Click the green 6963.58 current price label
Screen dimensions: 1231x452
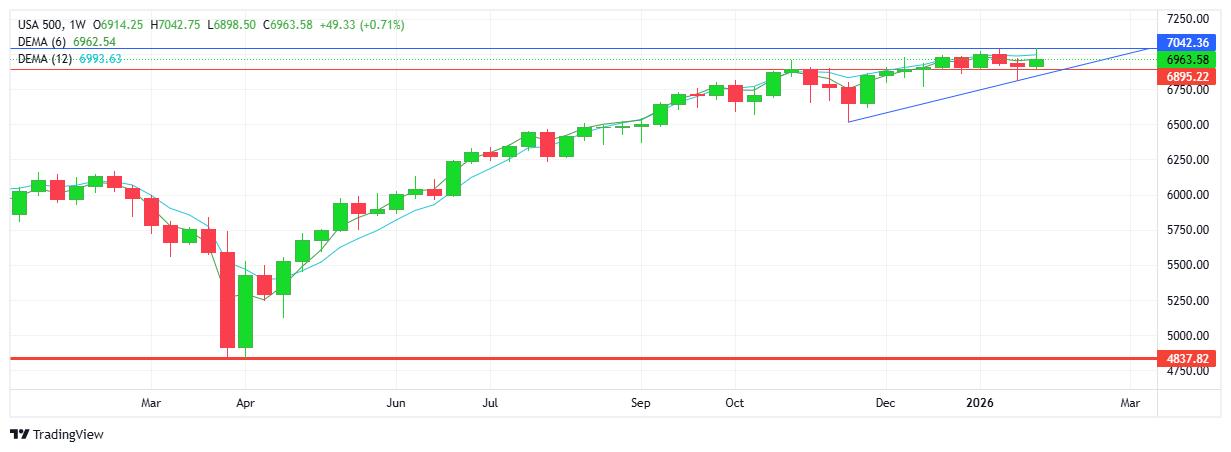(x=1187, y=59)
